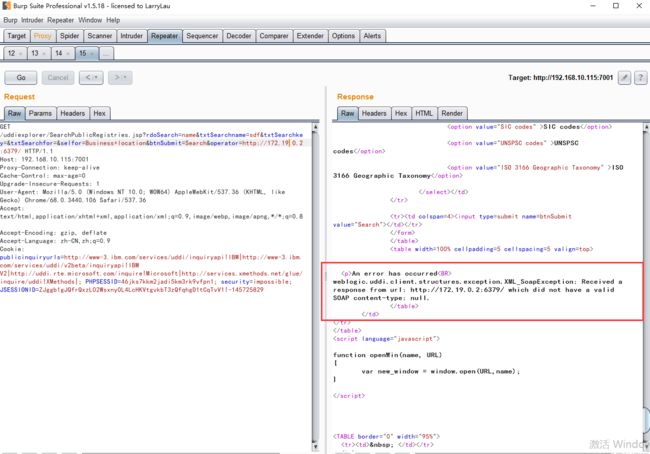This screenshot has width=650, height=454.
Task: Switch to the Spider tab
Action: point(69,36)
